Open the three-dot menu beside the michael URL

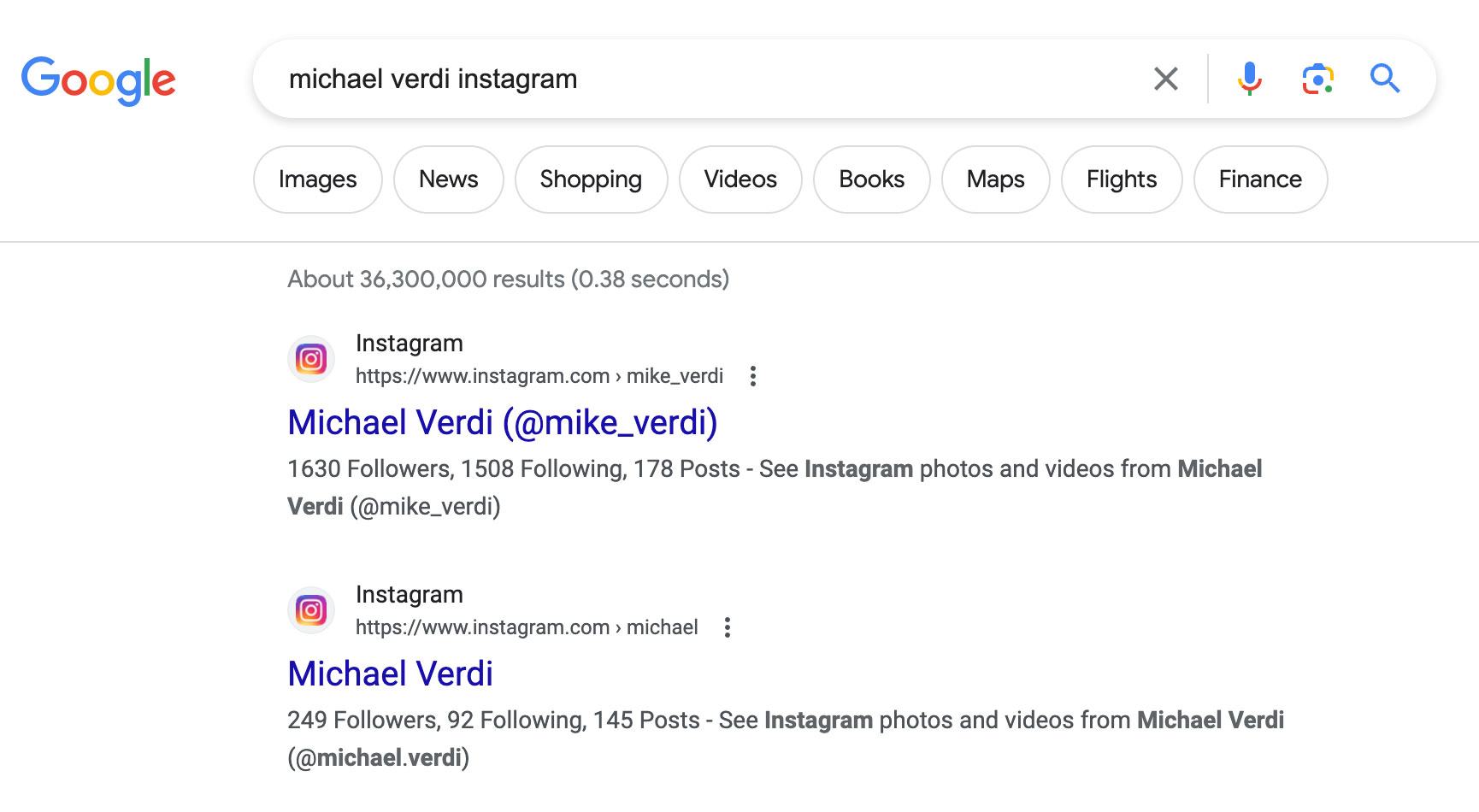pyautogui.click(x=728, y=627)
